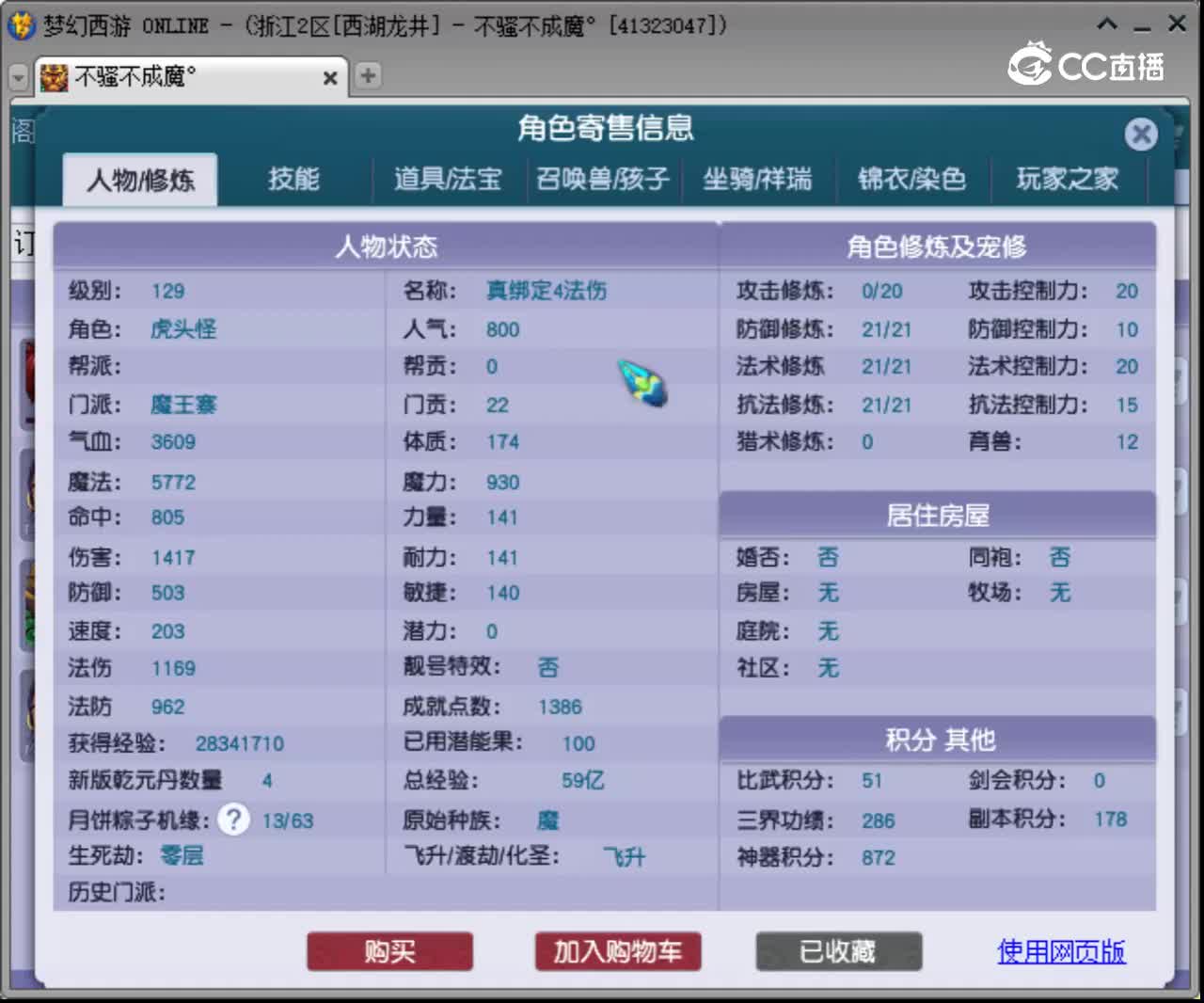
Task: Click the 神器积分 value 872
Action: (x=879, y=858)
